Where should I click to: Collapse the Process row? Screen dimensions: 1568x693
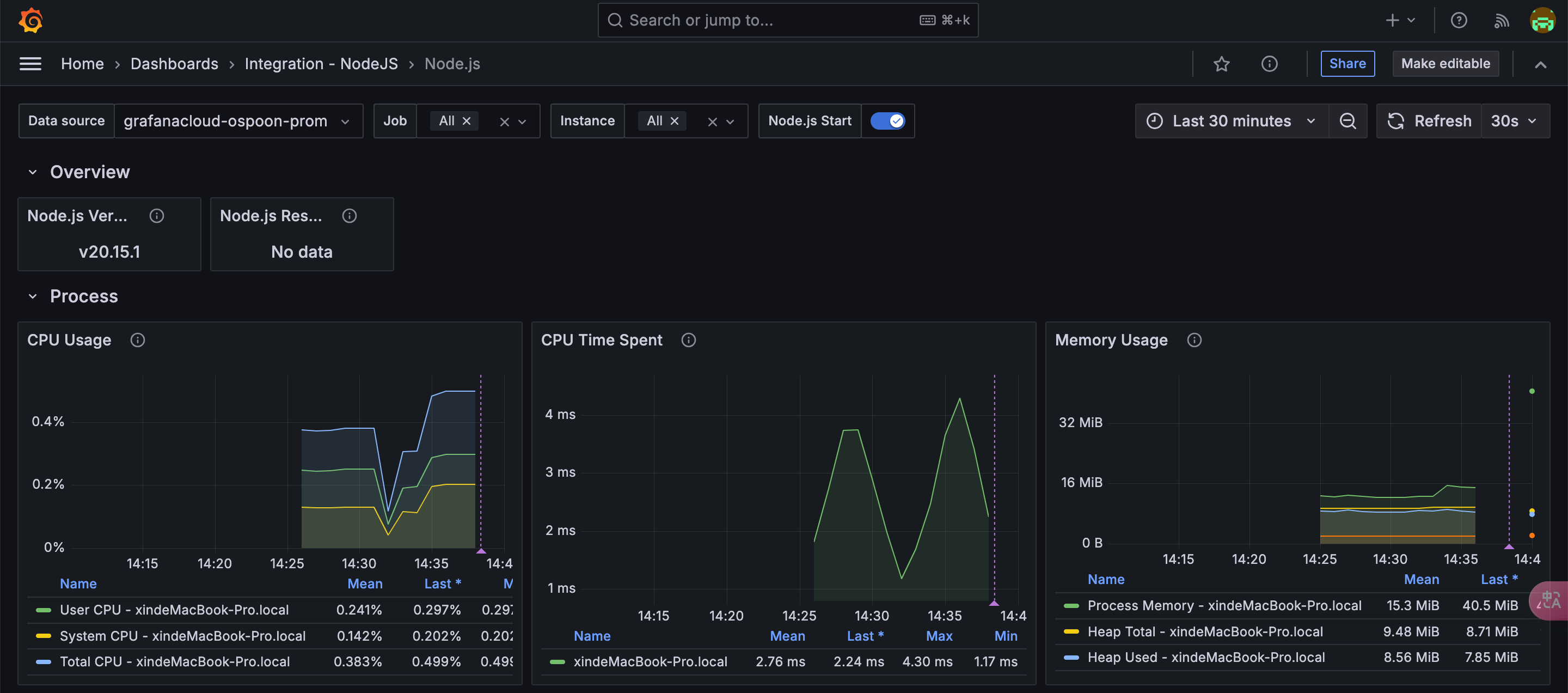tap(33, 297)
